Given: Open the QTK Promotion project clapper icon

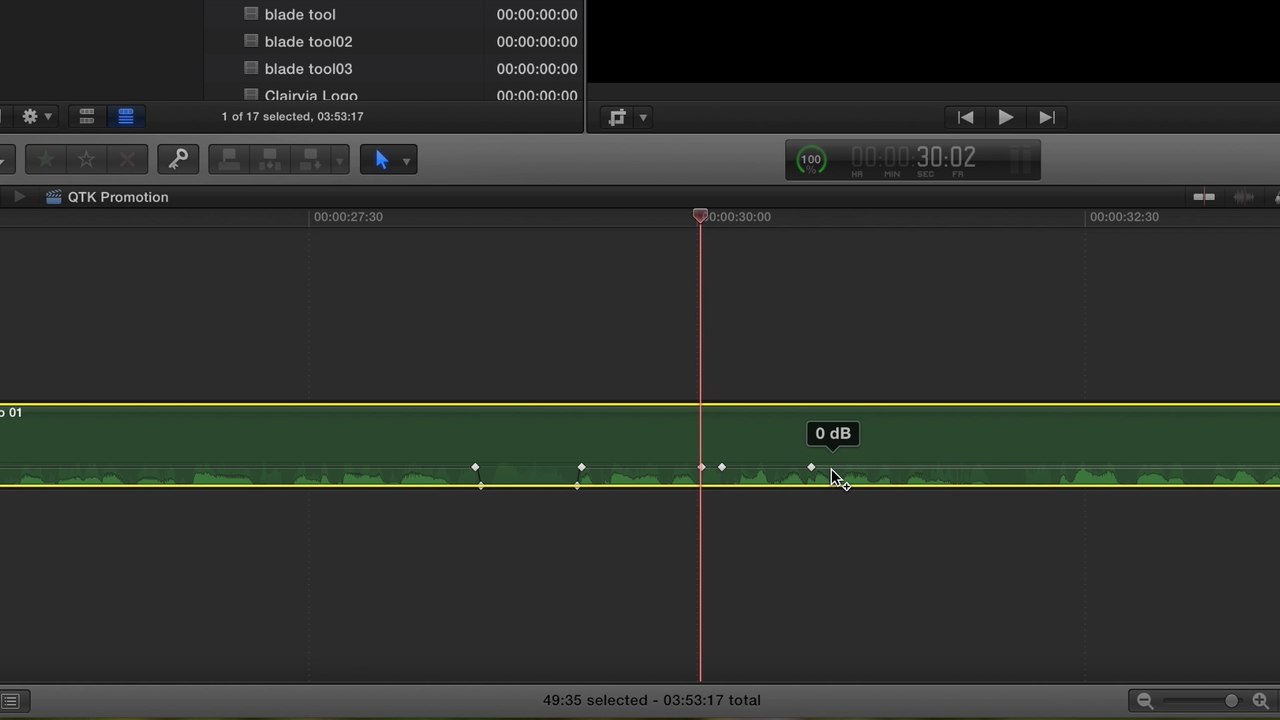Looking at the screenshot, I should (x=54, y=197).
